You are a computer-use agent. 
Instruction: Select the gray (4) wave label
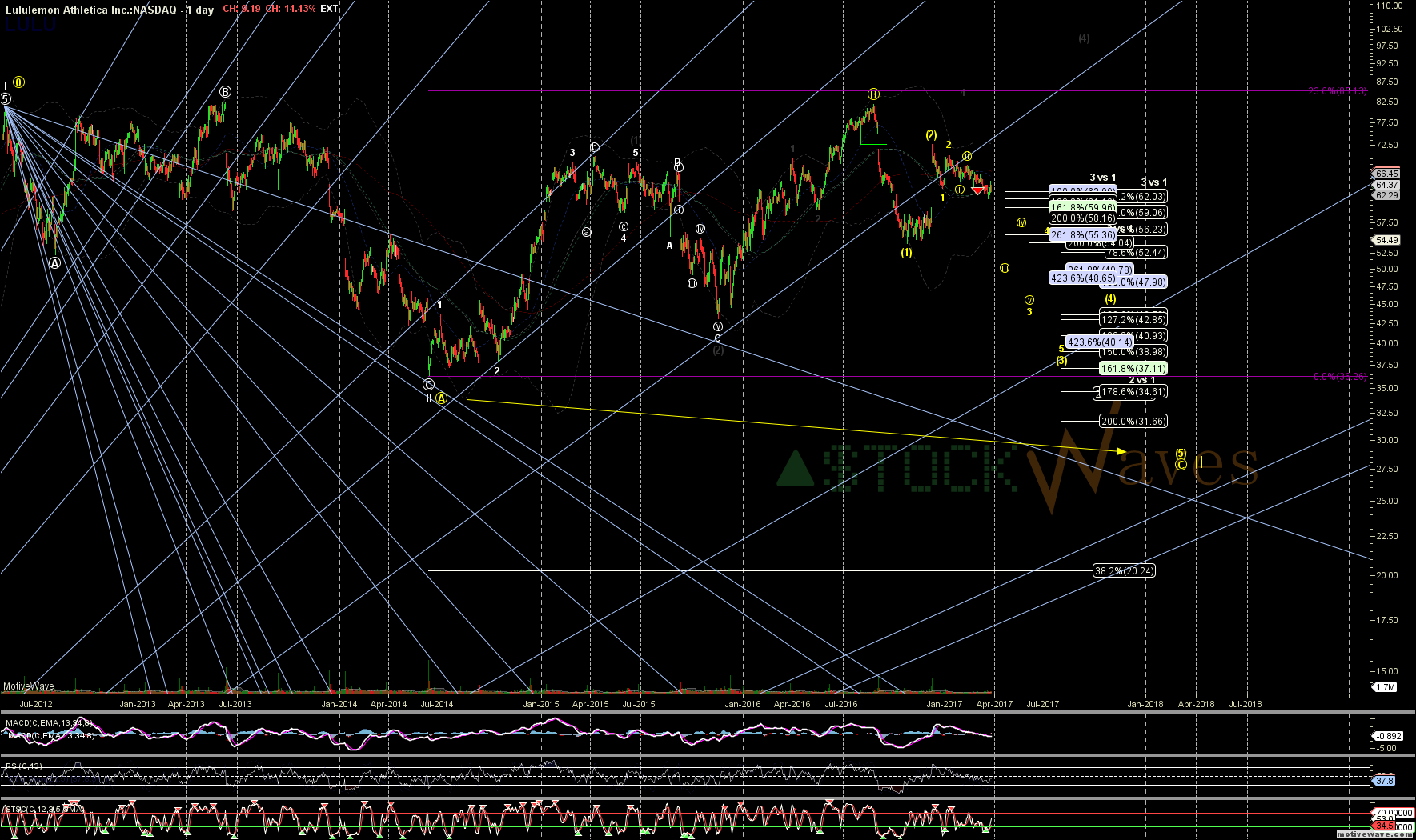1084,38
